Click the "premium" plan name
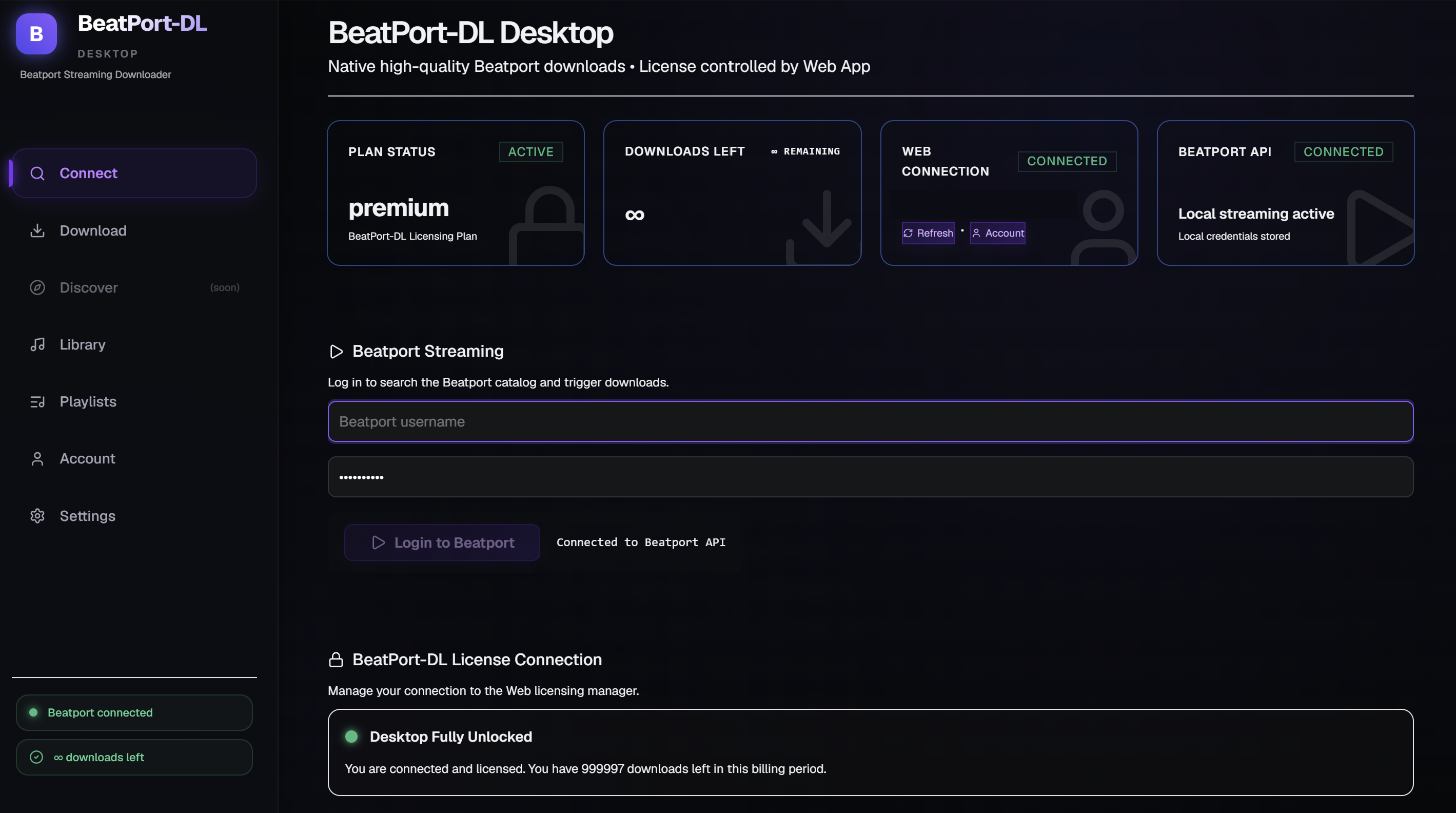The height and width of the screenshot is (813, 1456). pos(399,208)
